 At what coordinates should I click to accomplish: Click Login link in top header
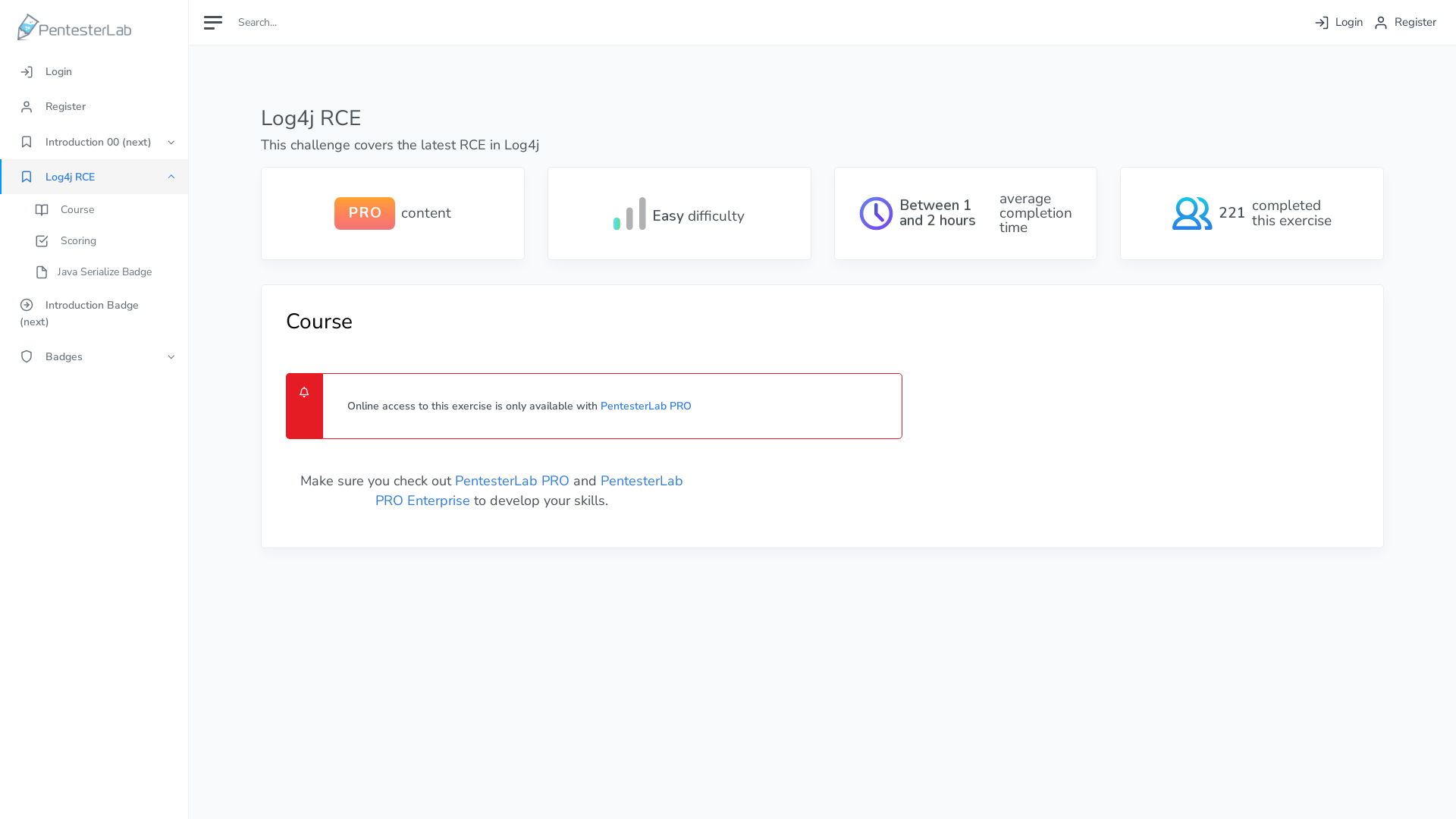click(x=1338, y=23)
